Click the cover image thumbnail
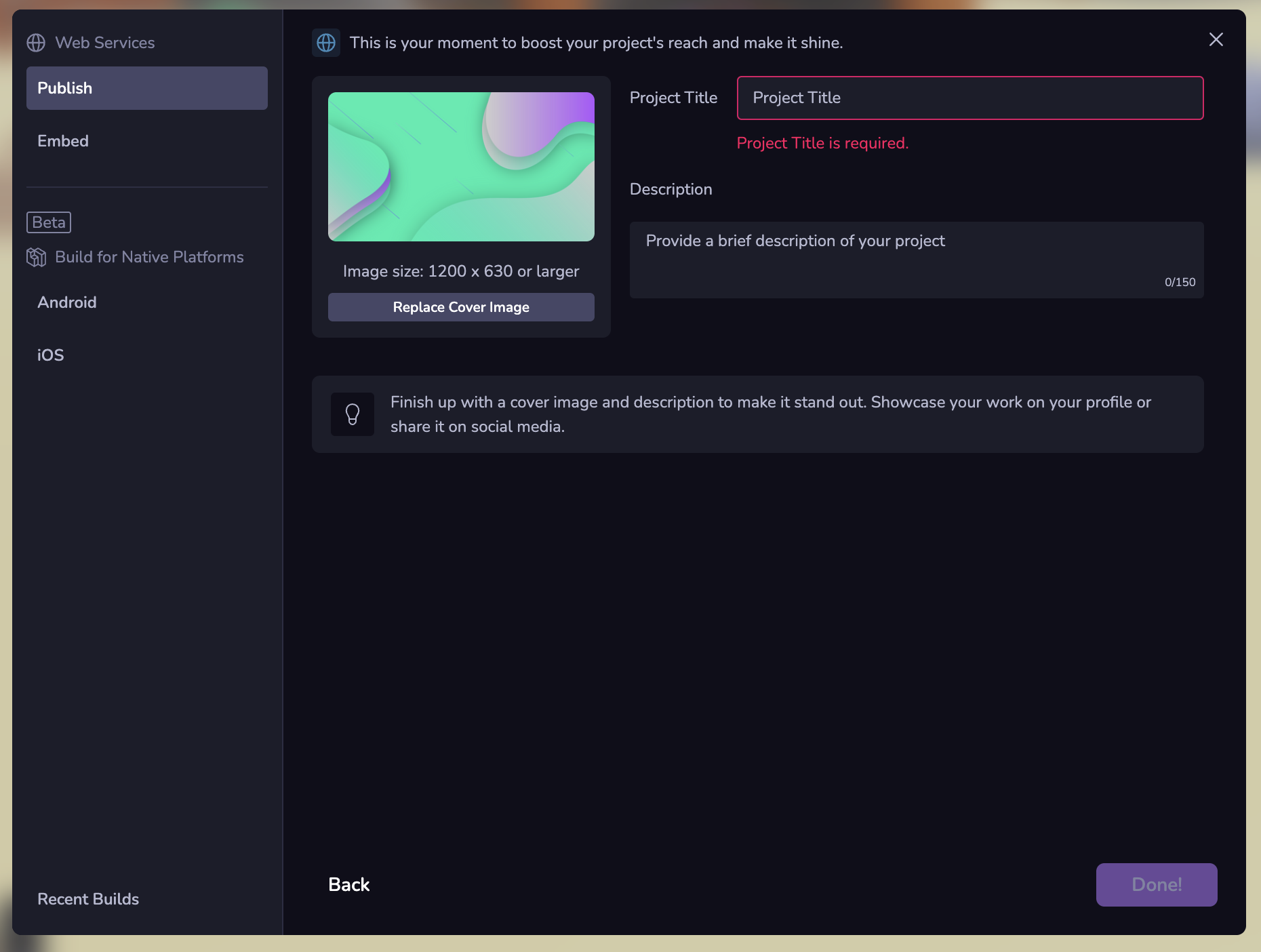The width and height of the screenshot is (1261, 952). pos(461,167)
